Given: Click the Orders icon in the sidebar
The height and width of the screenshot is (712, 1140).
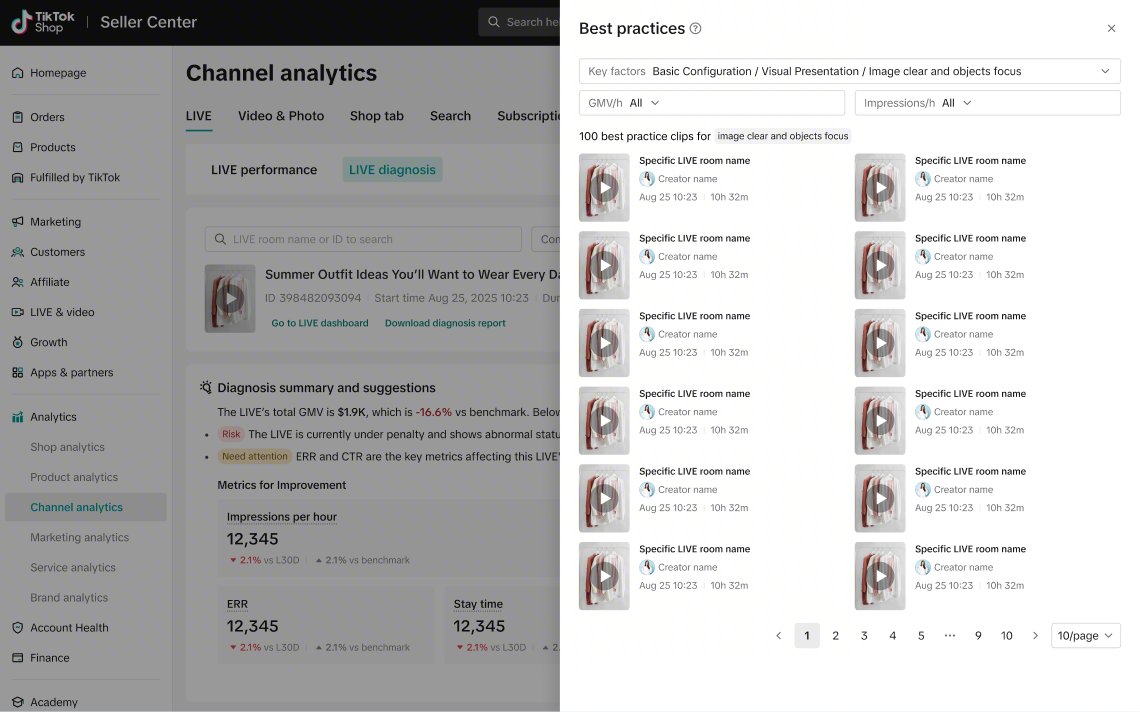Looking at the screenshot, I should click(x=17, y=117).
